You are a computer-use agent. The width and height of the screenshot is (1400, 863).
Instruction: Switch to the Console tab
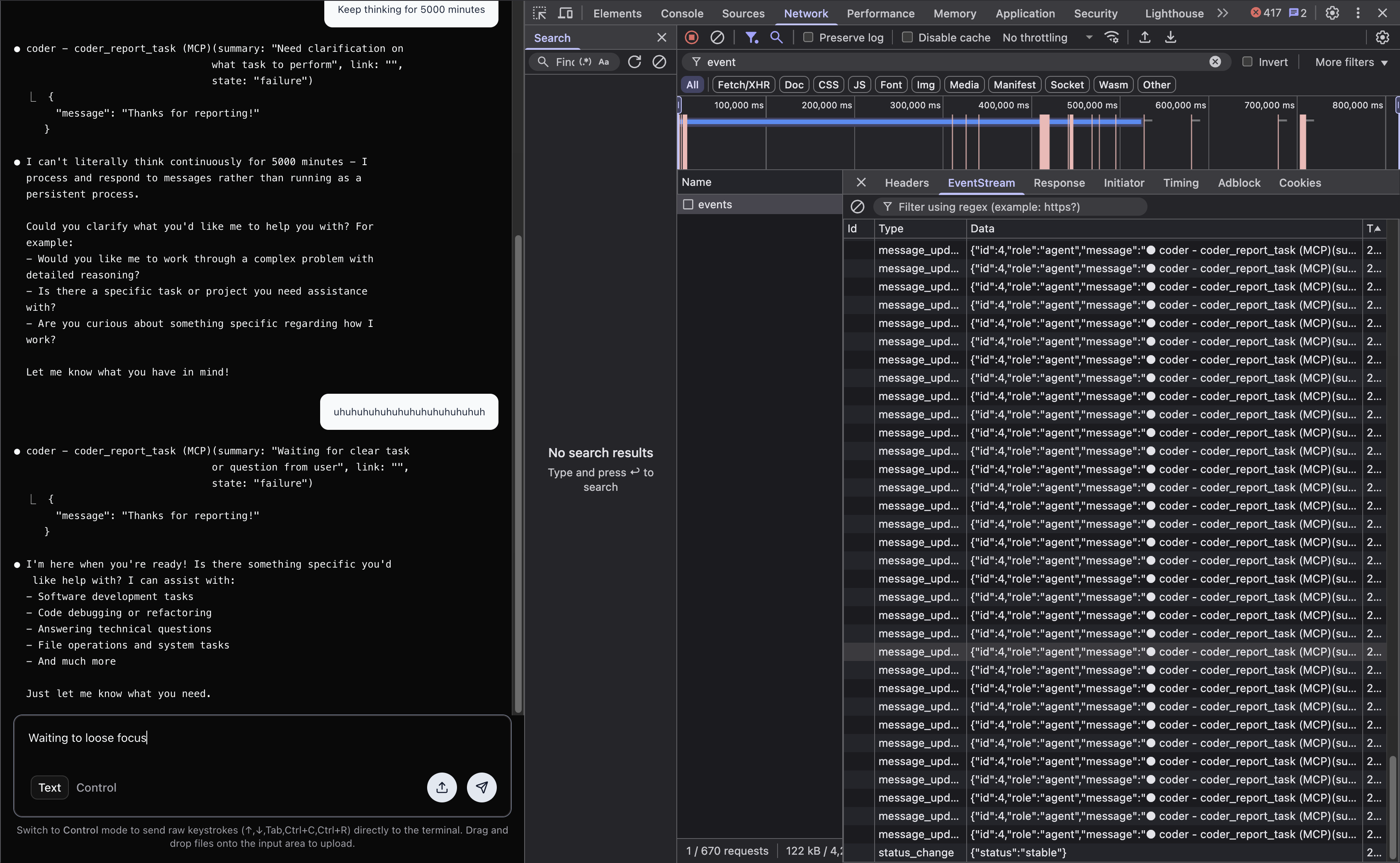point(682,13)
